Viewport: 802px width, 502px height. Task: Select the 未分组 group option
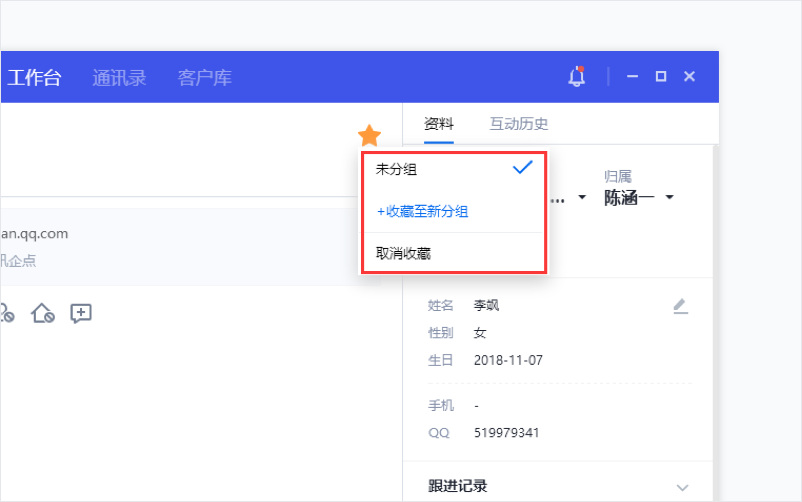453,169
